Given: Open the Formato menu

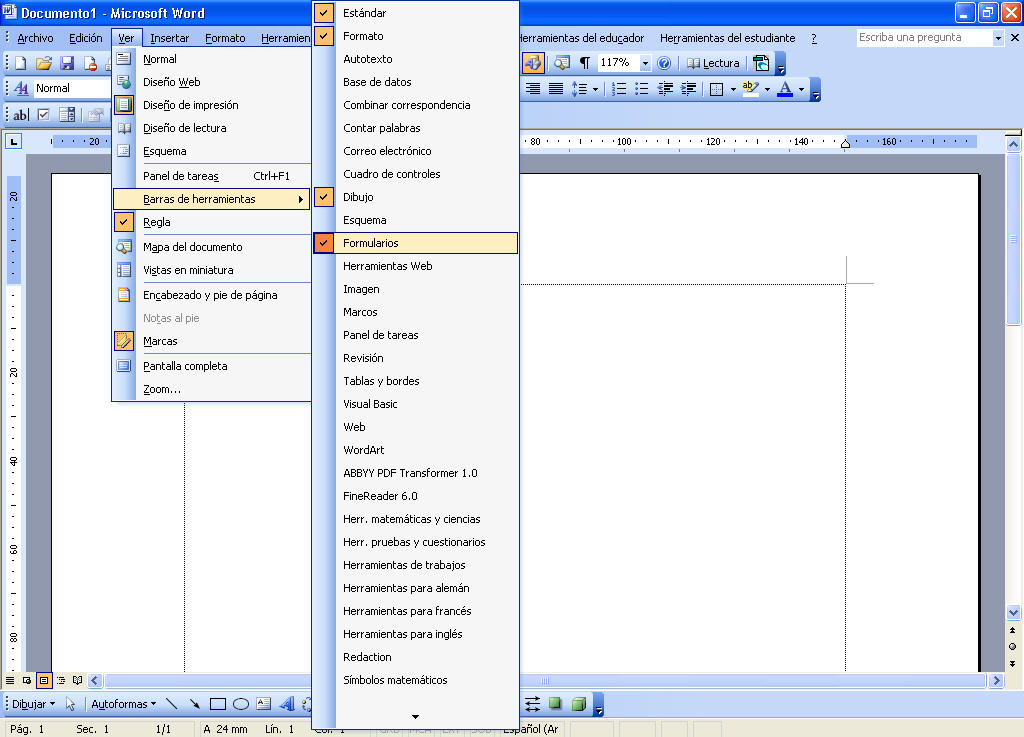Looking at the screenshot, I should (x=225, y=38).
